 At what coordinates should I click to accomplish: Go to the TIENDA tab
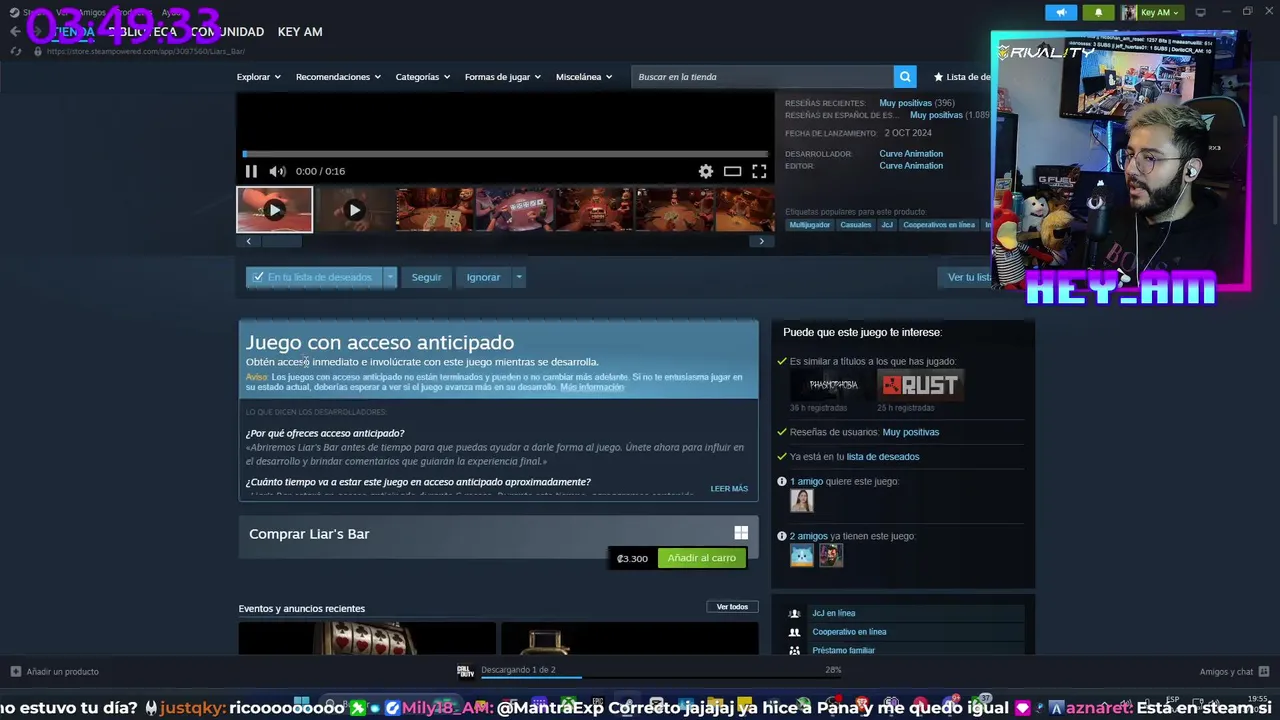pyautogui.click(x=74, y=32)
